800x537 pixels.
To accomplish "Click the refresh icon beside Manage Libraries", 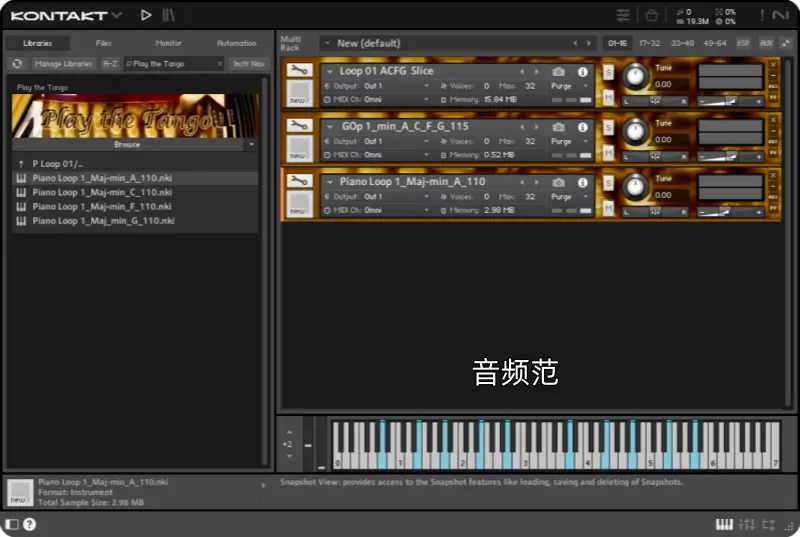I will pos(17,64).
